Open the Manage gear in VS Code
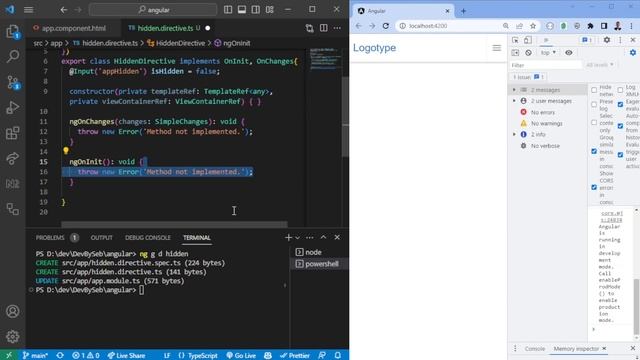Screen dimensions: 640x360 point(13,336)
